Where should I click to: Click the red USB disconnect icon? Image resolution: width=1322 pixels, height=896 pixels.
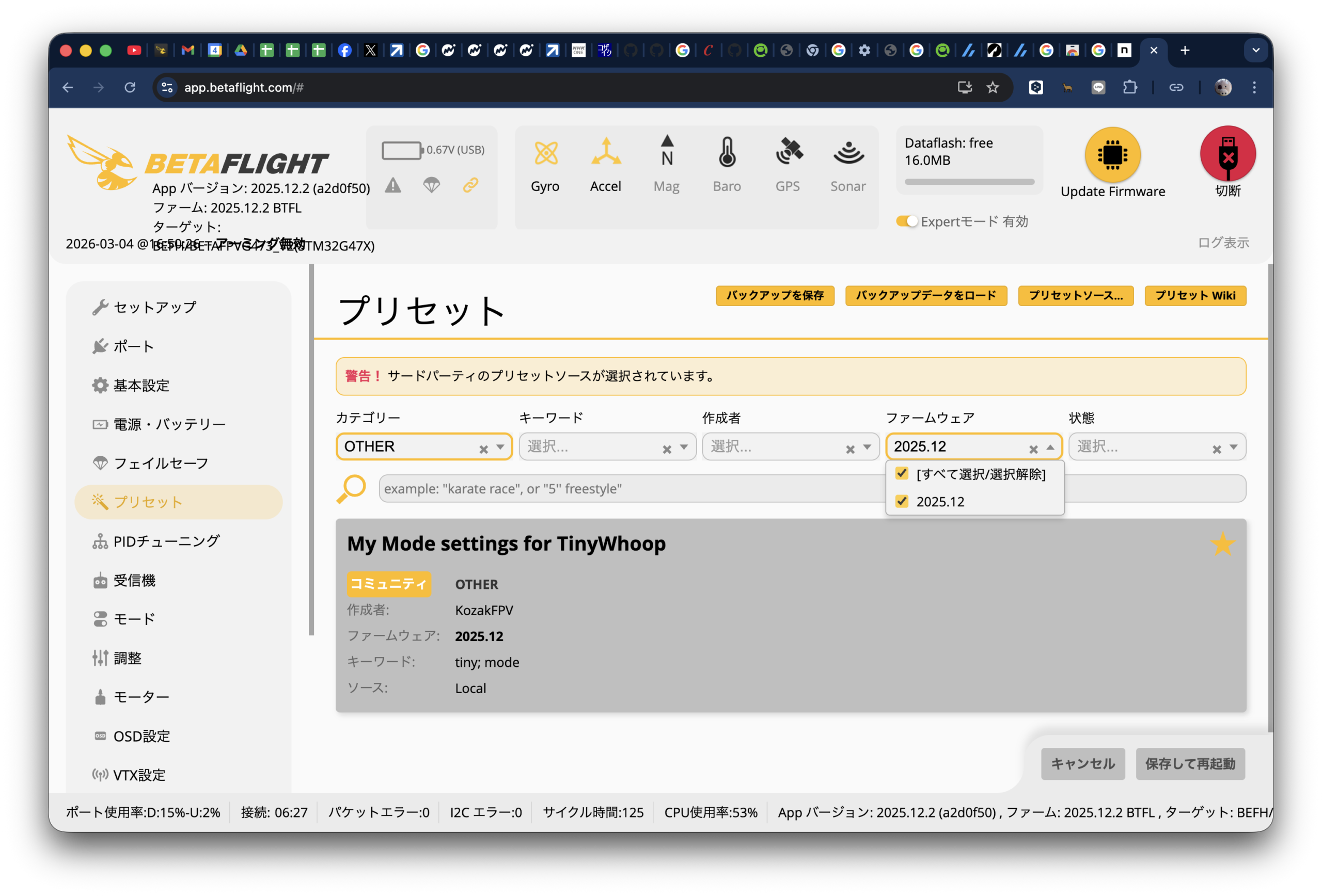point(1227,153)
